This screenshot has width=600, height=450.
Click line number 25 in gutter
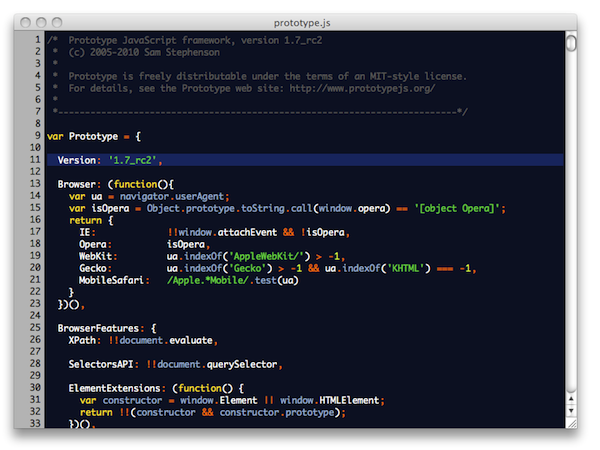pos(35,328)
